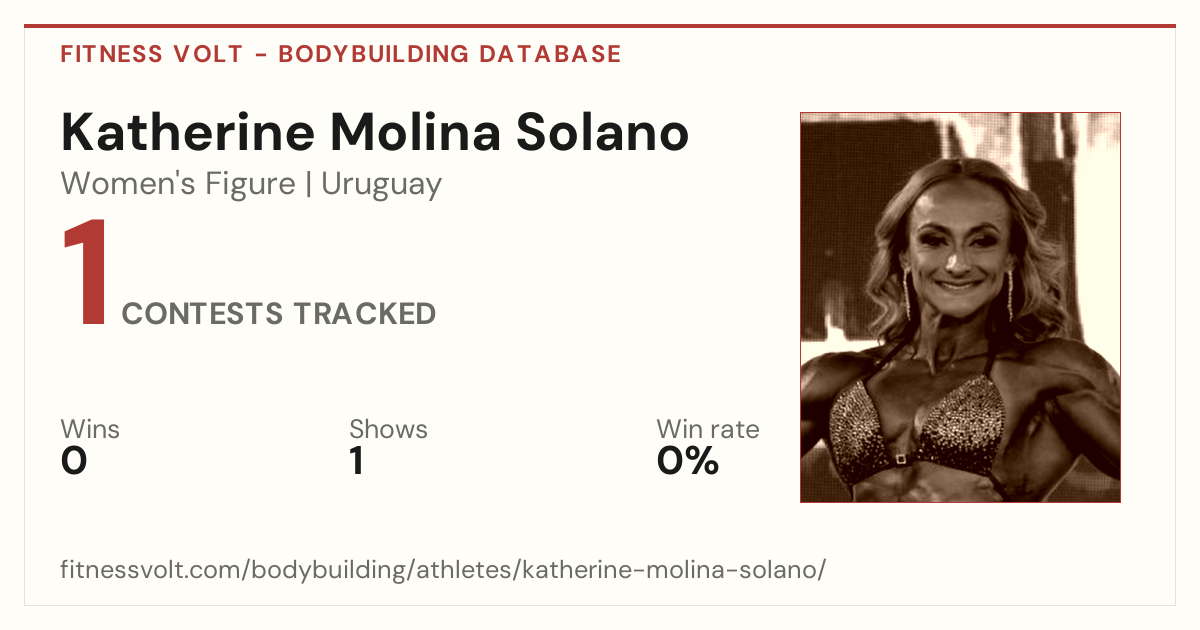The width and height of the screenshot is (1200, 630).
Task: Select the Fitness Volt header text
Action: point(152,54)
